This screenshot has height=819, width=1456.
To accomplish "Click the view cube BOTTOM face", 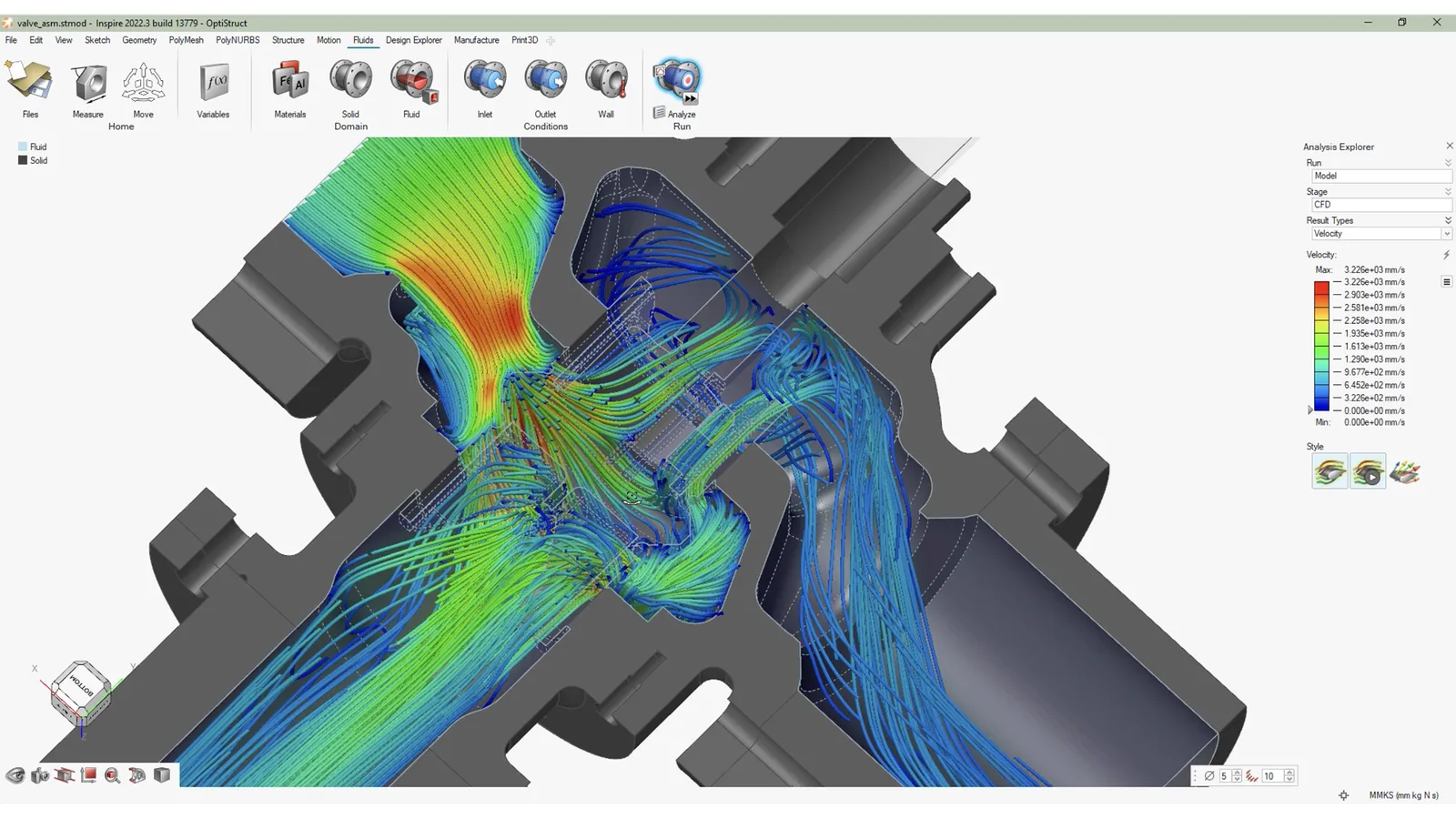I will [x=80, y=687].
